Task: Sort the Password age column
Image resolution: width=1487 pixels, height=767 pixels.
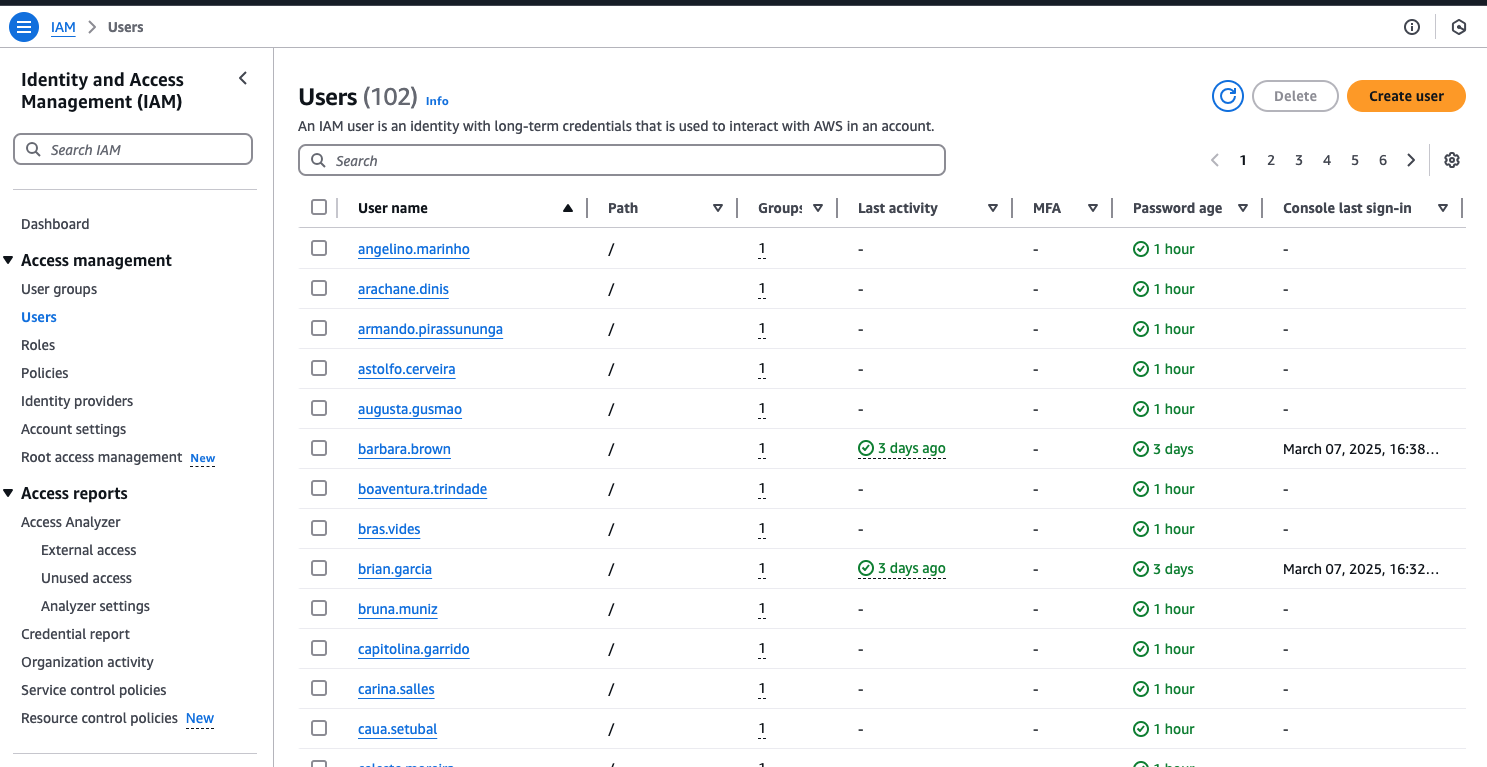Action: (x=1242, y=208)
